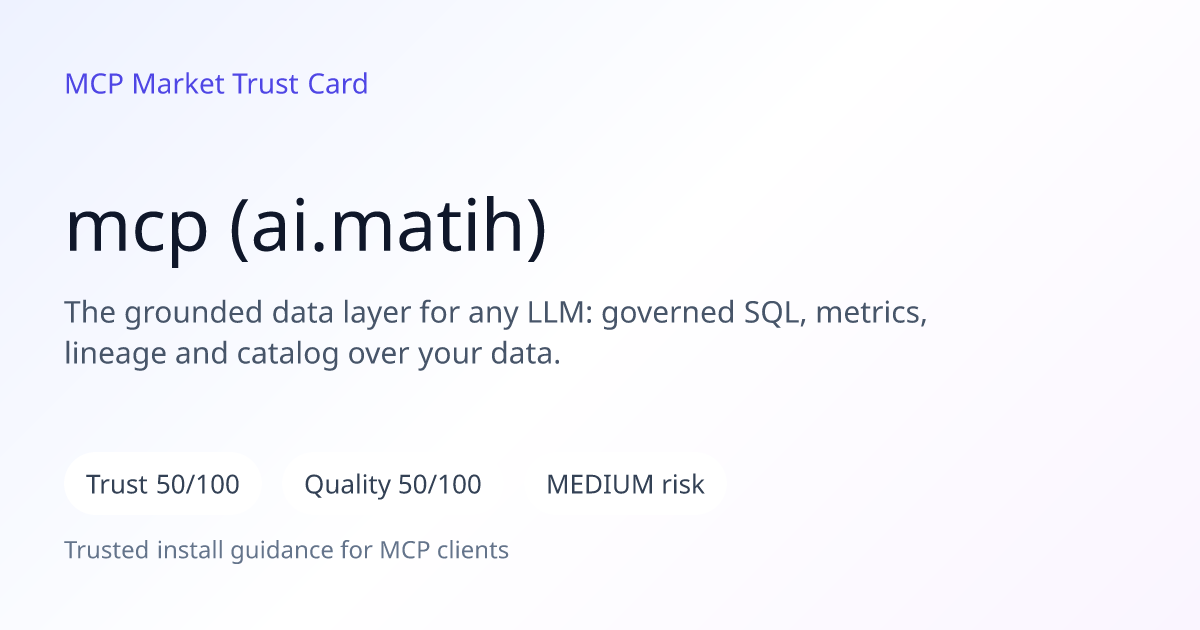Screen dimensions: 1200x630
Task: Open the Trust 50/100 badge
Action: click(x=163, y=485)
